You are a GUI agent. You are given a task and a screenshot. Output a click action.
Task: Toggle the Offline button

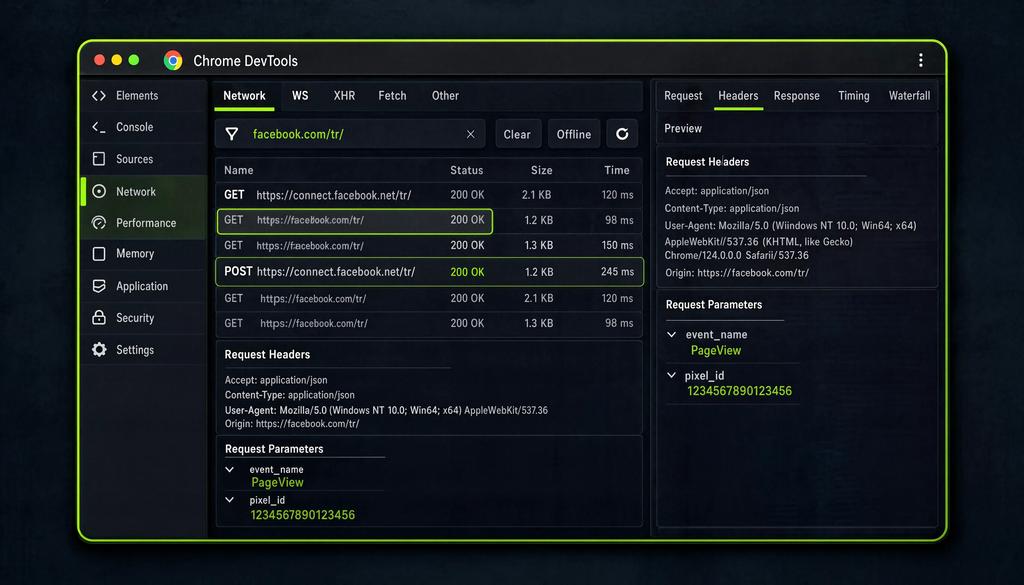(x=573, y=134)
